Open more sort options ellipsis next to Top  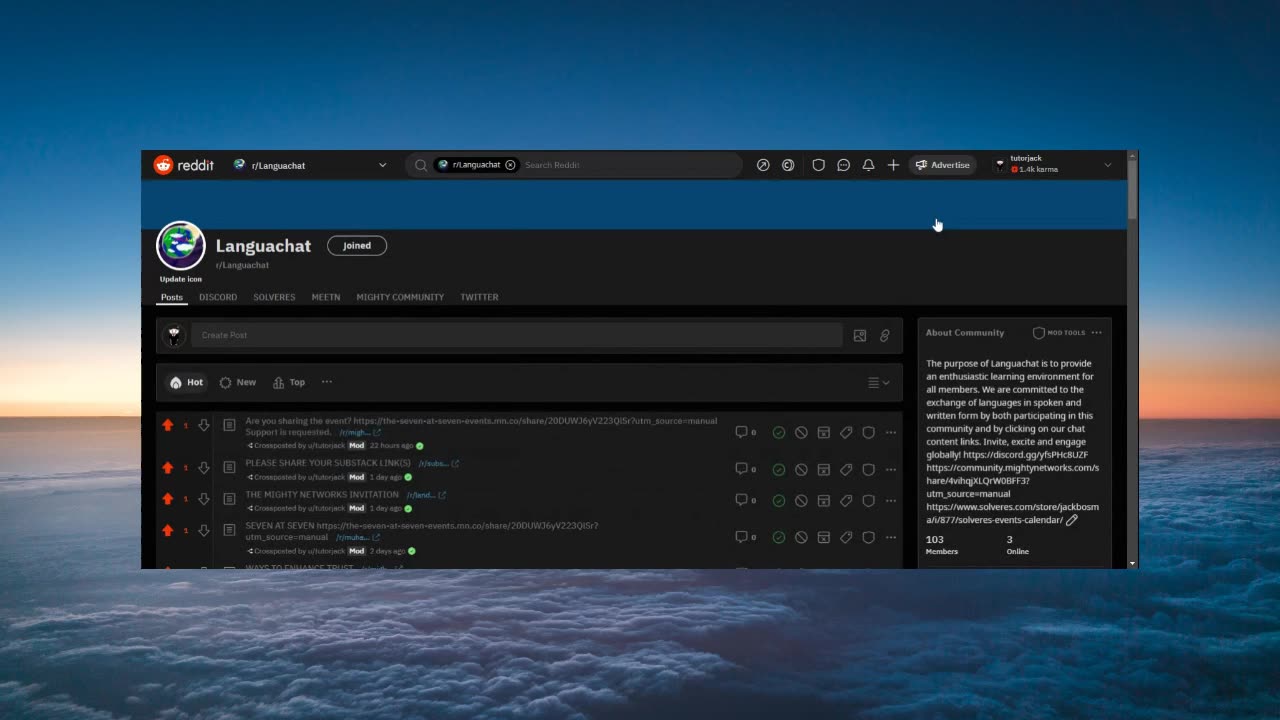coord(327,382)
